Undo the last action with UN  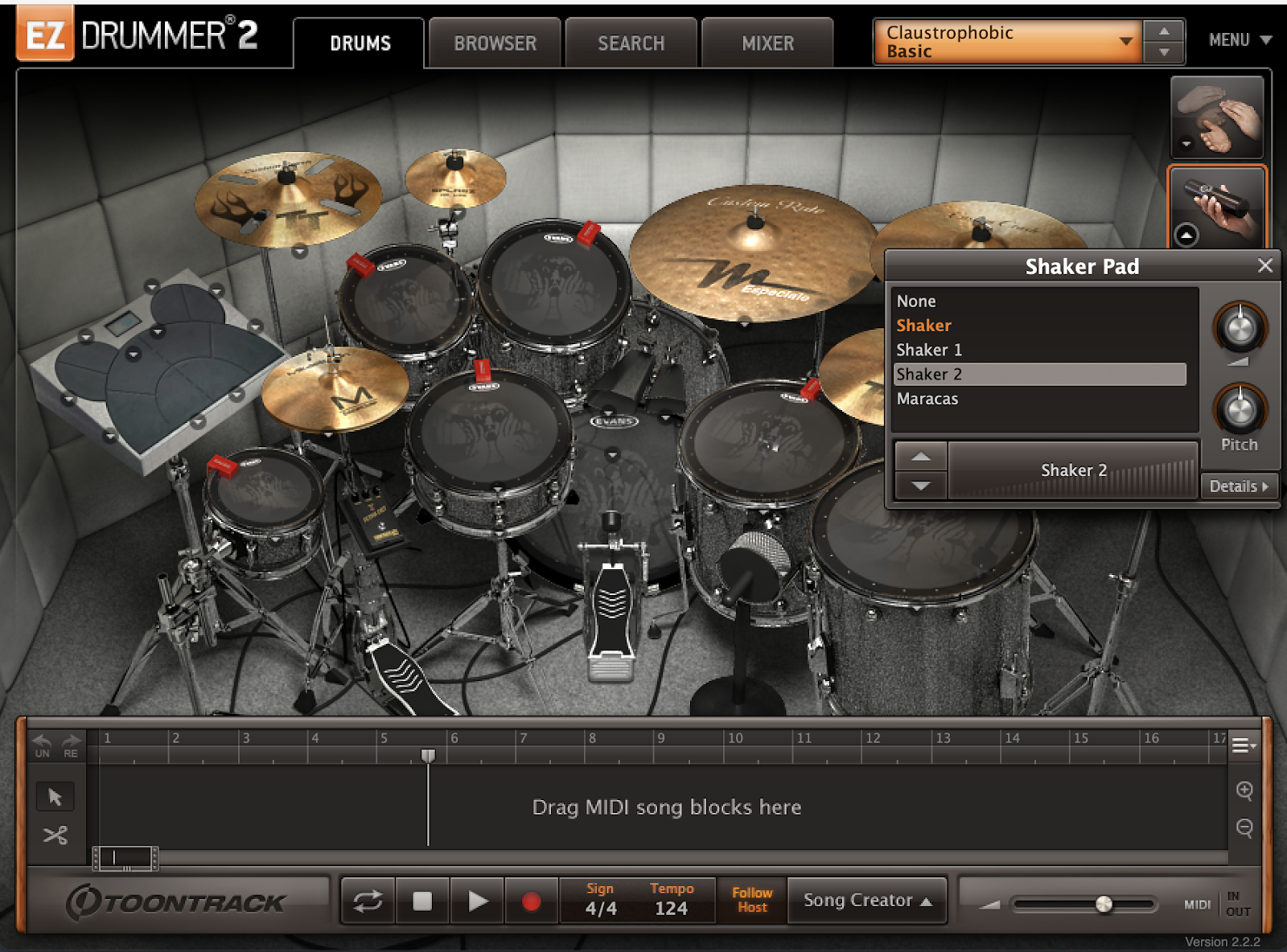click(x=42, y=745)
